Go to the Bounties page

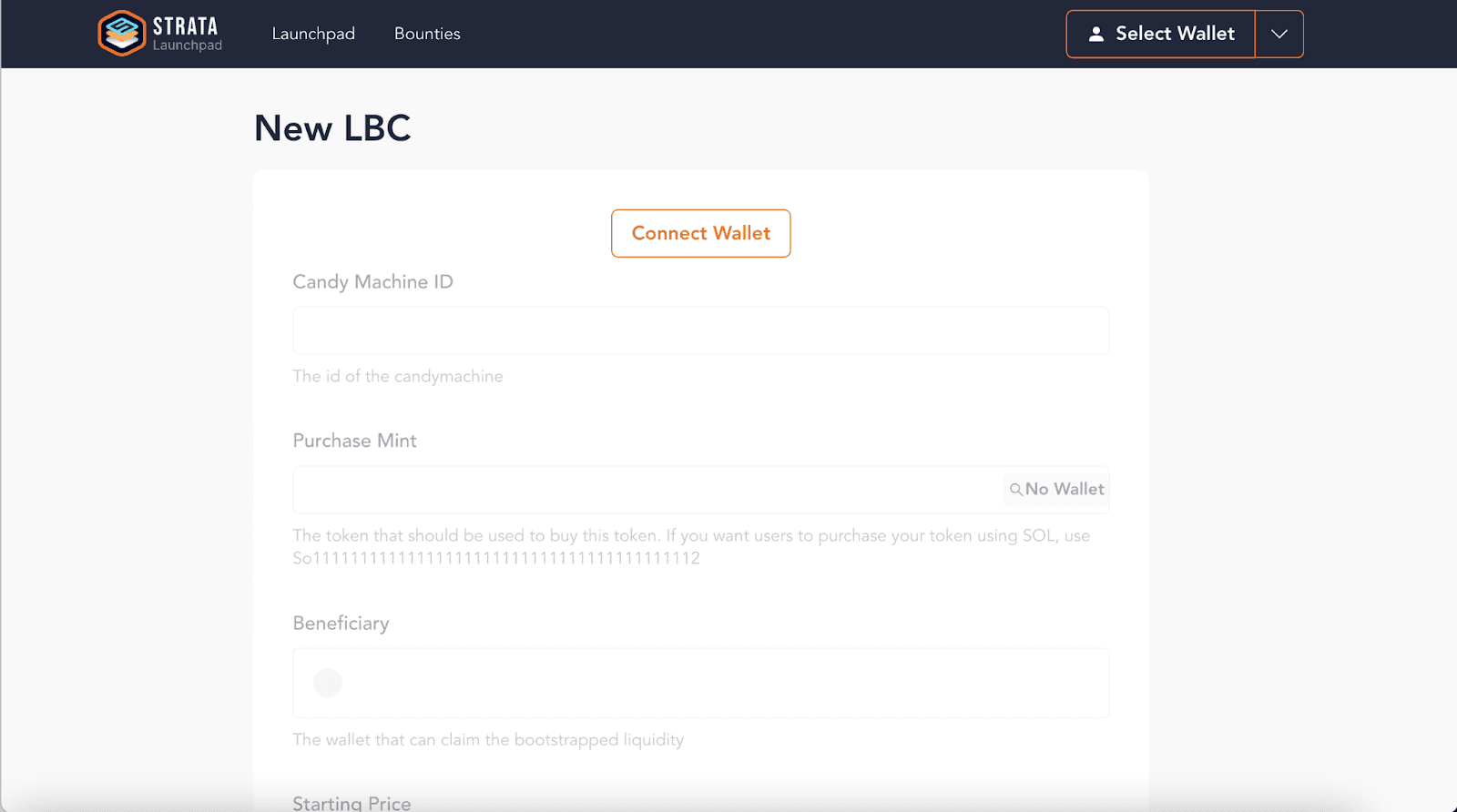tap(427, 34)
